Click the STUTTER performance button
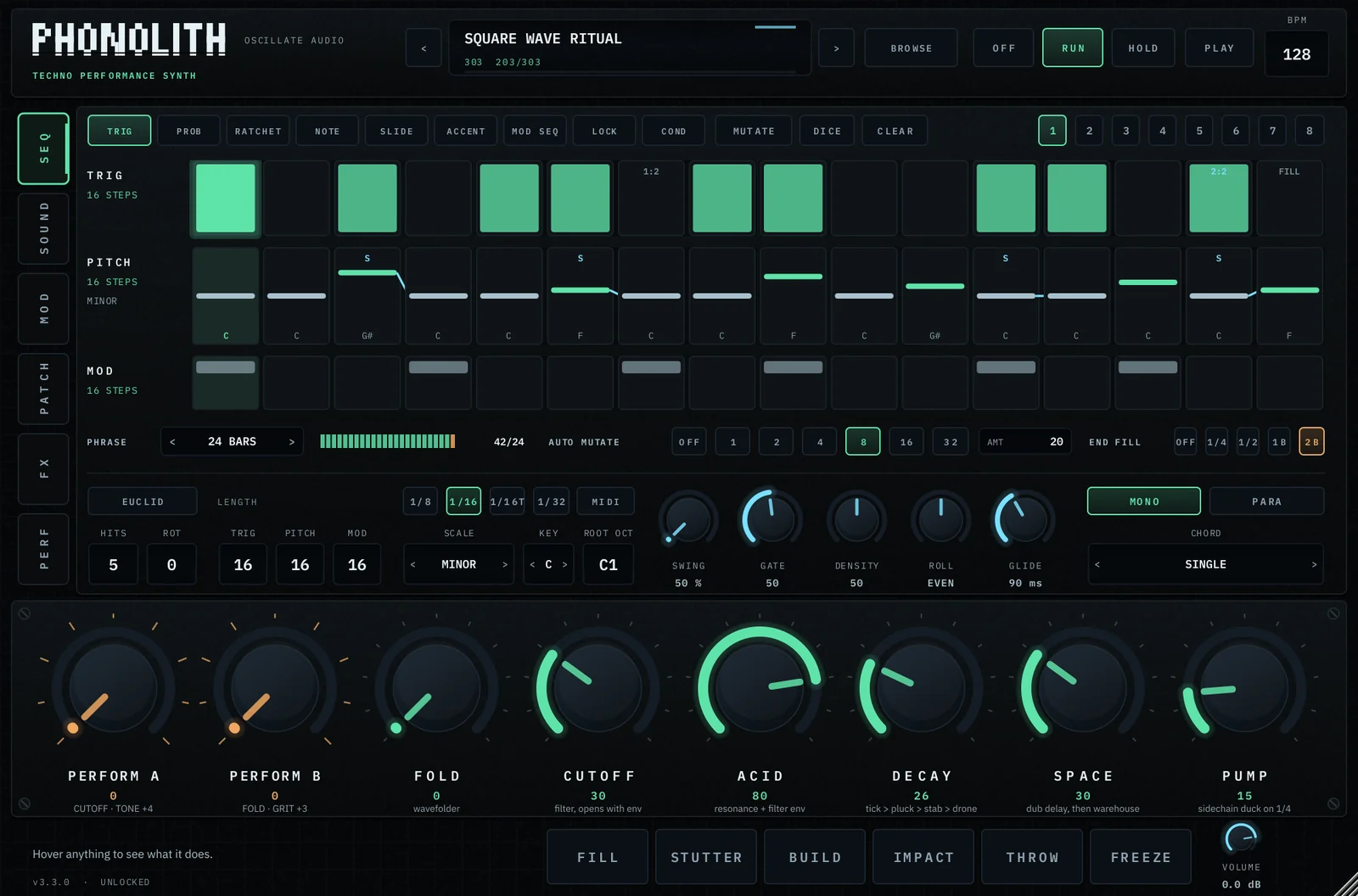This screenshot has height=896, width=1358. click(x=706, y=858)
